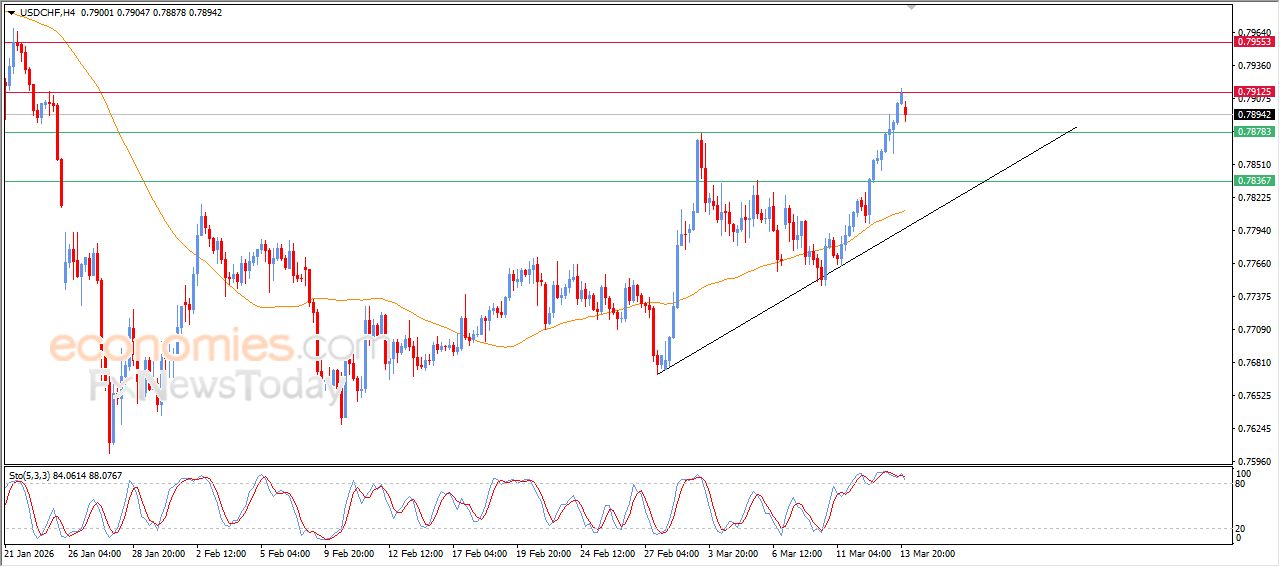This screenshot has width=1280, height=567.
Task: Click the 0.79640 price scale value
Action: point(1254,32)
